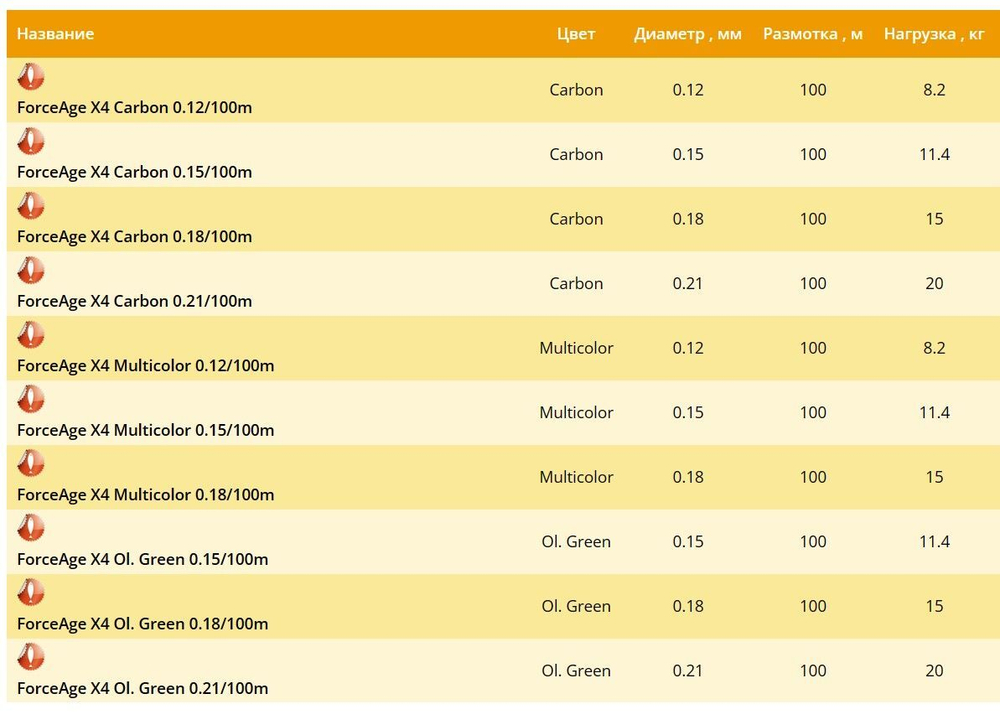Viewport: 1000px width, 714px height.
Task: Click the icon above ForceAge X4 Multicolor 0.18/100m
Action: pos(31,464)
